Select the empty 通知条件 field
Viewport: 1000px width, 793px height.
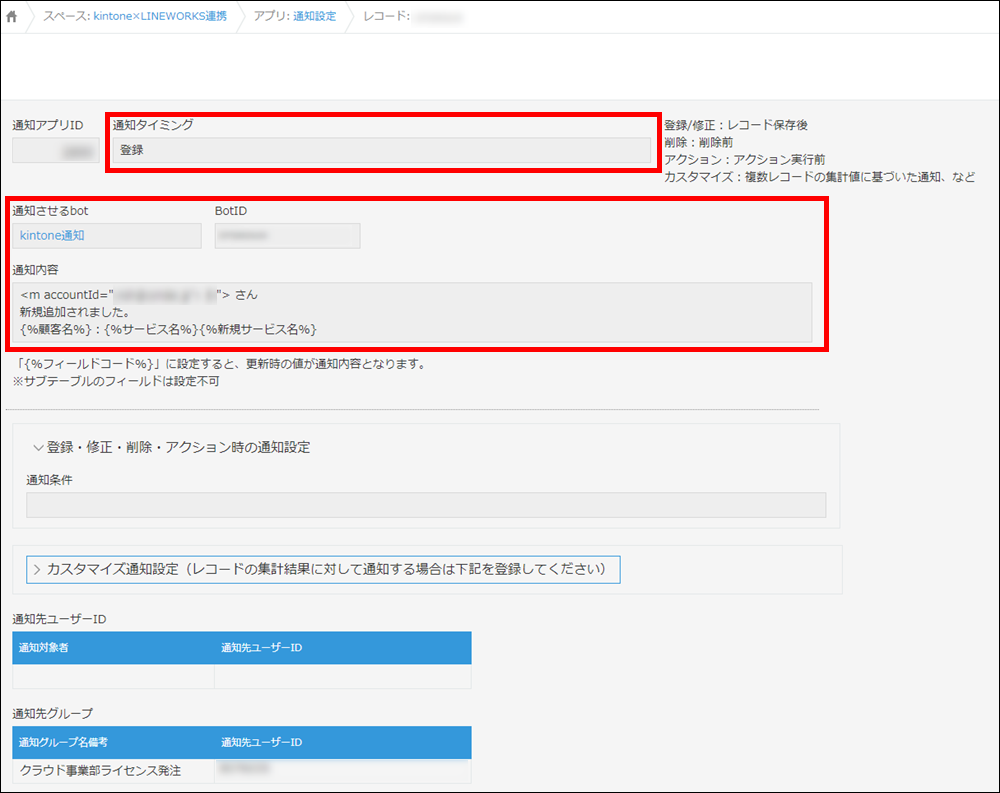click(426, 505)
